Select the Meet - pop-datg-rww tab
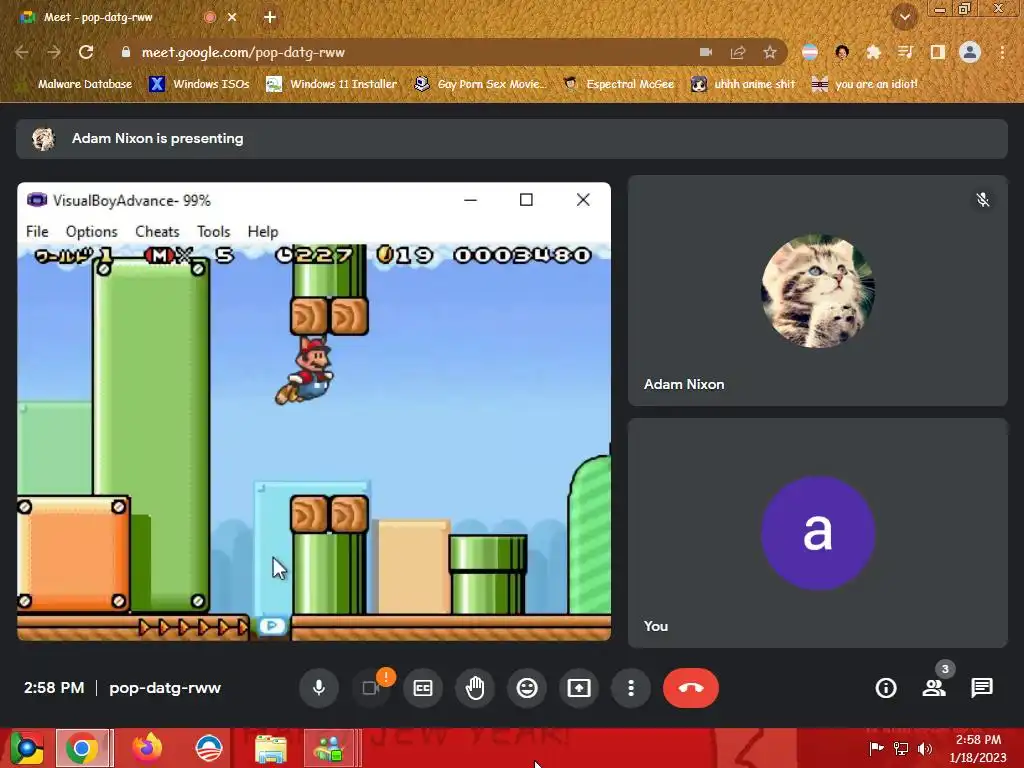Viewport: 1024px width, 768px height. pyautogui.click(x=98, y=18)
